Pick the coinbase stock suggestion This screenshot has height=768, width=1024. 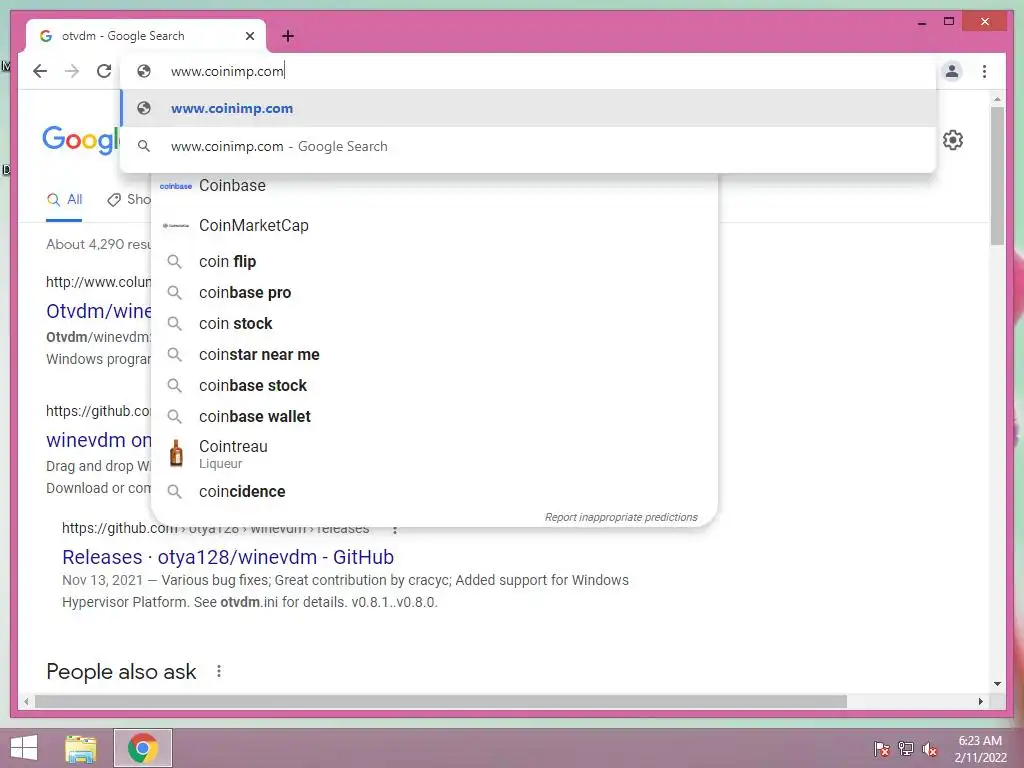coord(434,385)
